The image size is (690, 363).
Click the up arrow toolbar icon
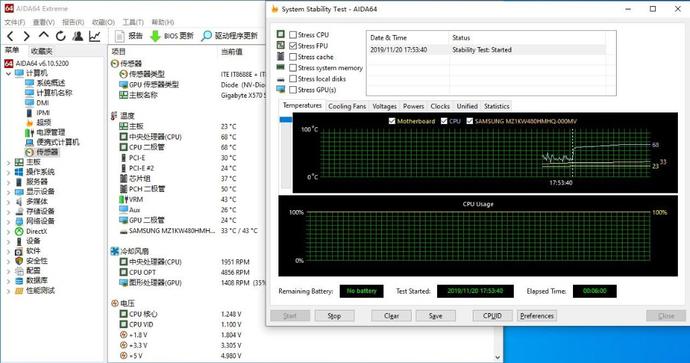(x=43, y=35)
